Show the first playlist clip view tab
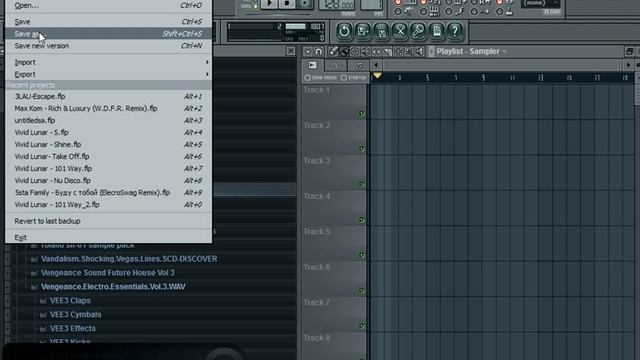 tap(313, 65)
